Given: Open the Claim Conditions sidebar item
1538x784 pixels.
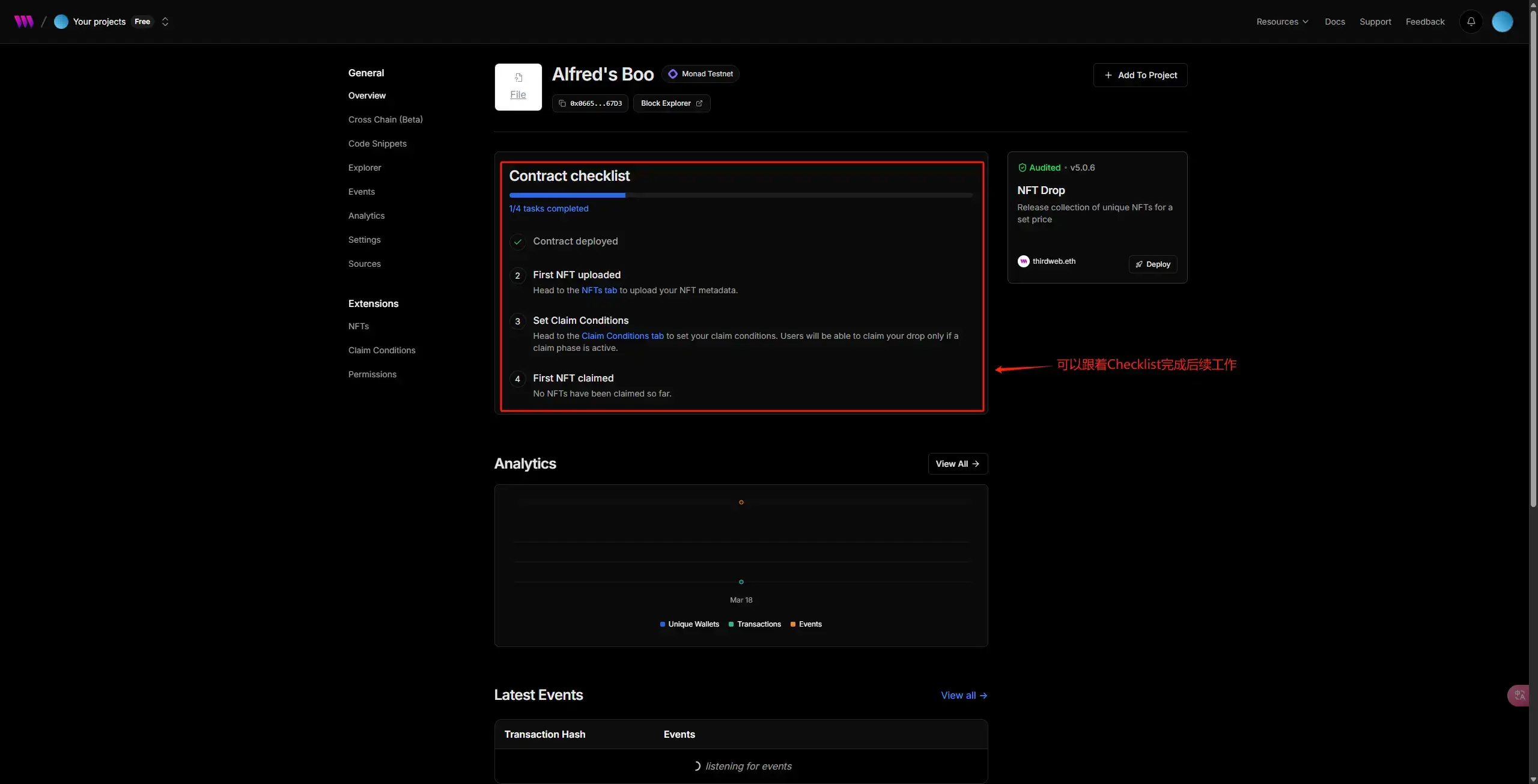Looking at the screenshot, I should (x=381, y=350).
